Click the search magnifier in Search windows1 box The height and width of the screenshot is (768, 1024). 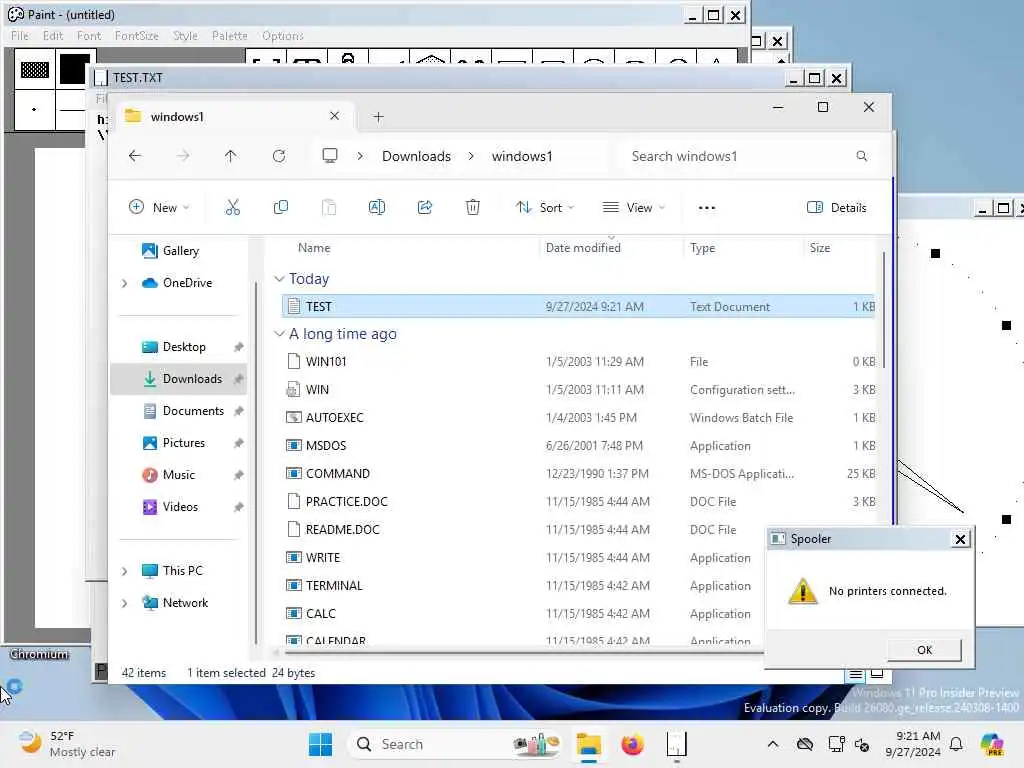[x=861, y=156]
